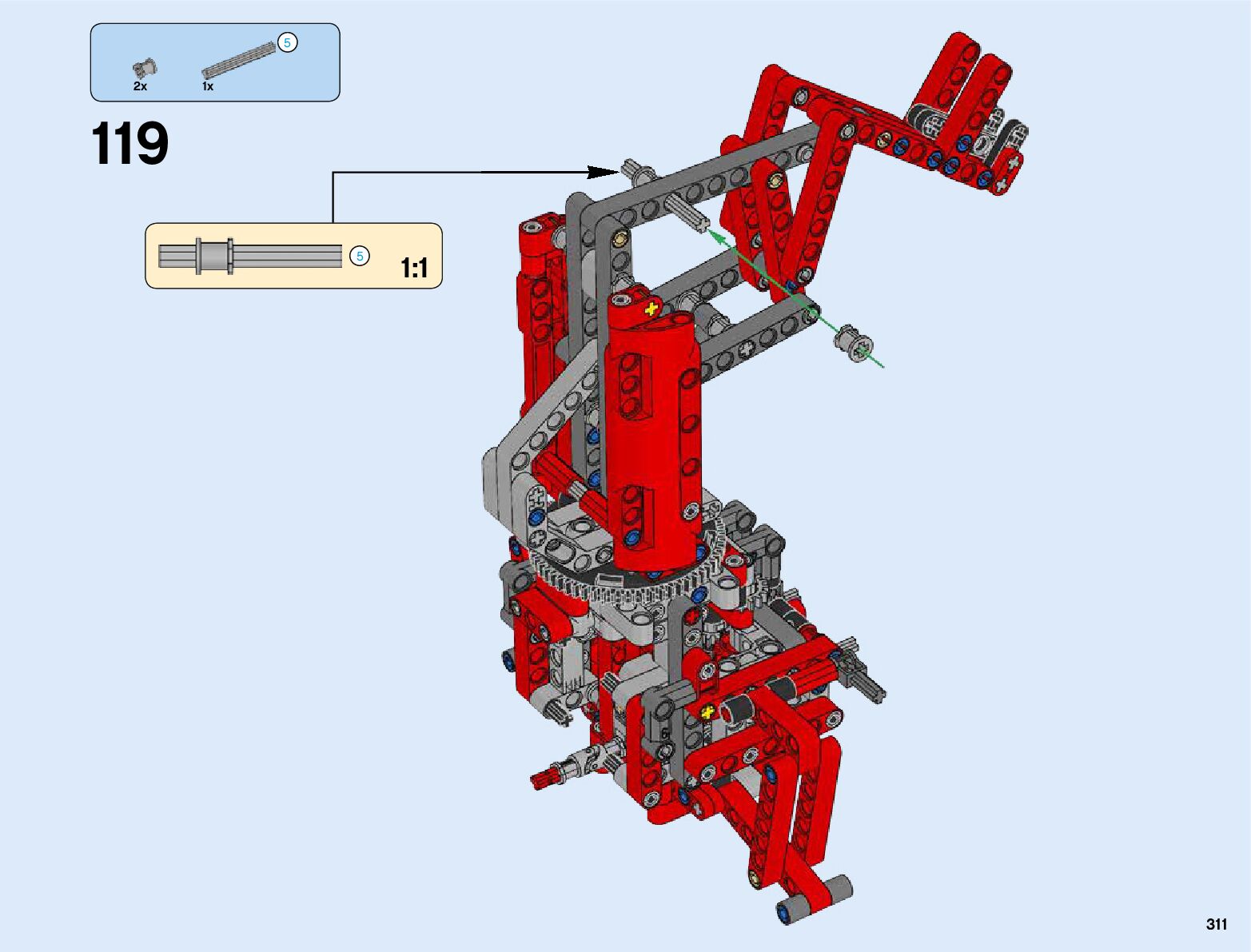Click the bushing part icon labeled 2x
The height and width of the screenshot is (952, 1251).
[145, 69]
